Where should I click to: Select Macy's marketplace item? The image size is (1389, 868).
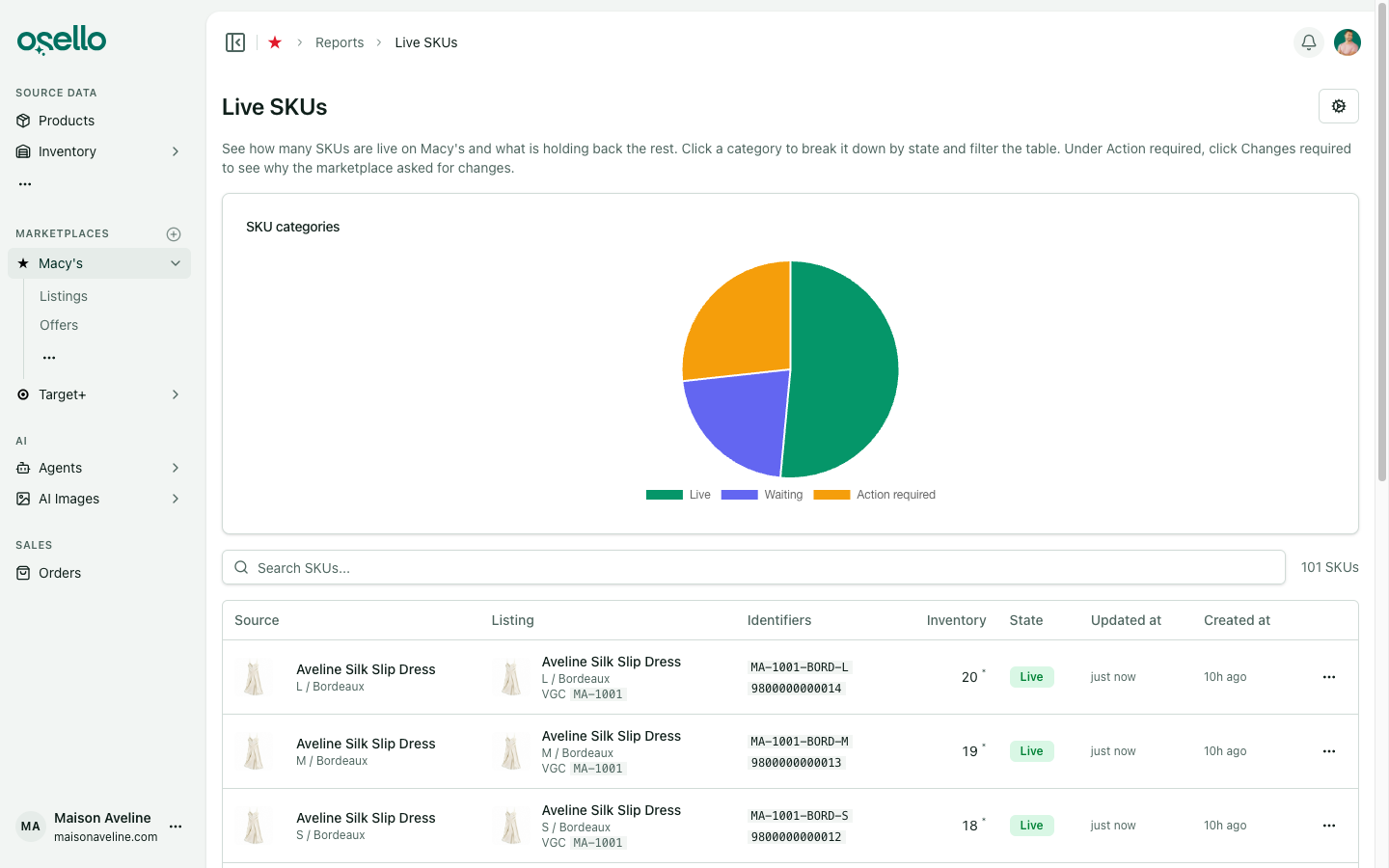point(99,263)
